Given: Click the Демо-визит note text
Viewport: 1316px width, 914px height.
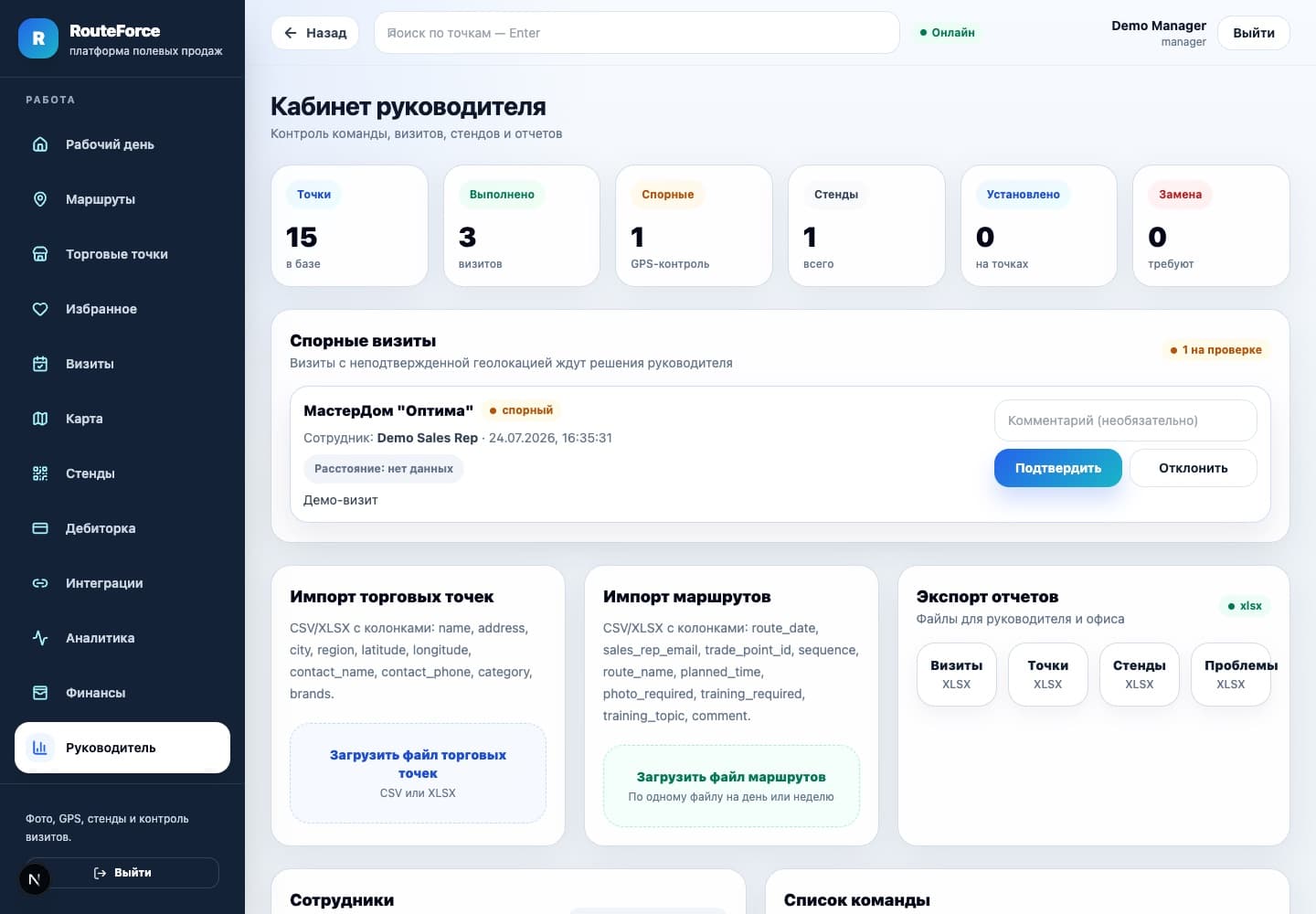Looking at the screenshot, I should pos(341,500).
